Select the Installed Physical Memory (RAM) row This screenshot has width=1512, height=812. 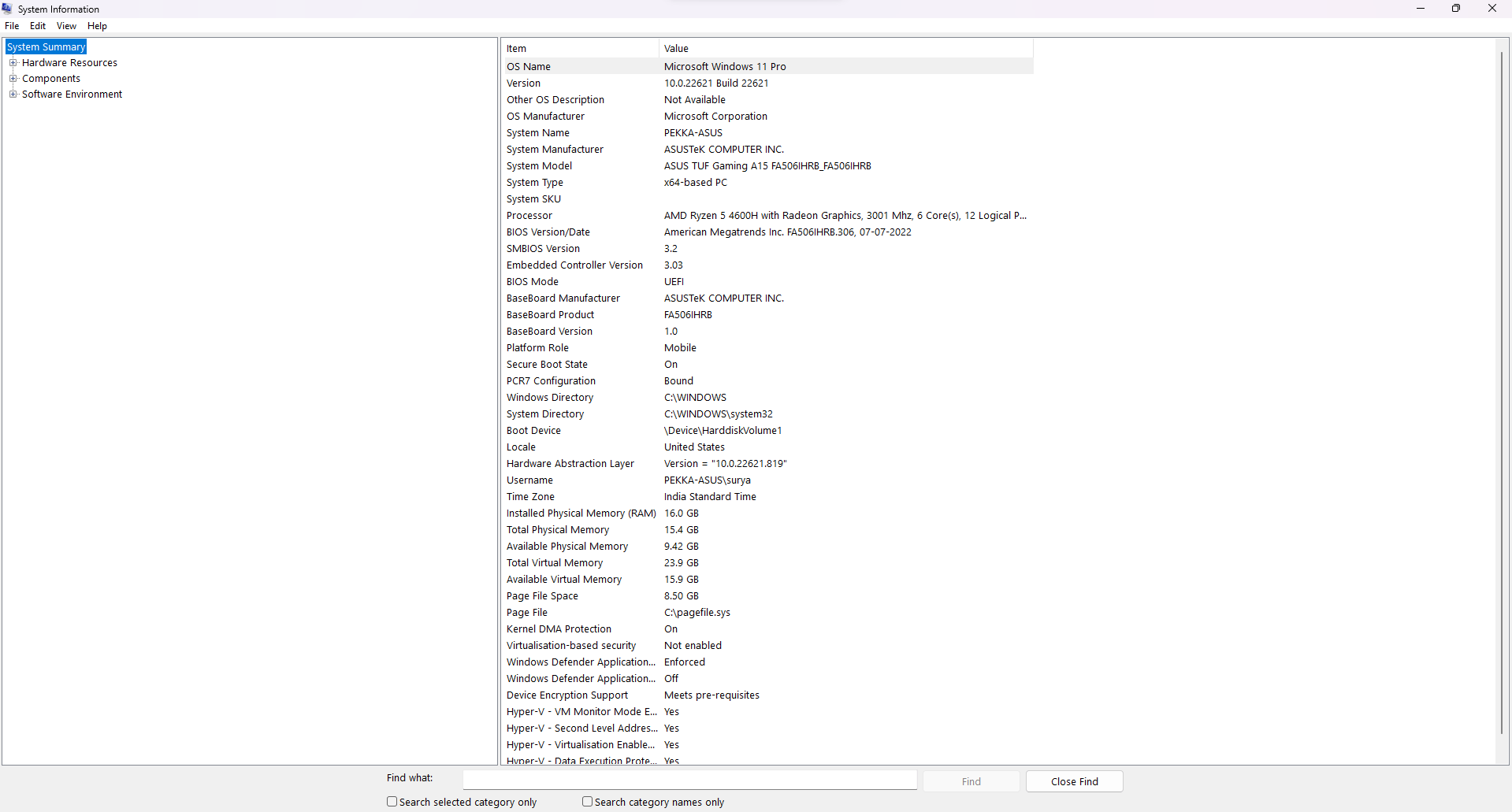(768, 514)
